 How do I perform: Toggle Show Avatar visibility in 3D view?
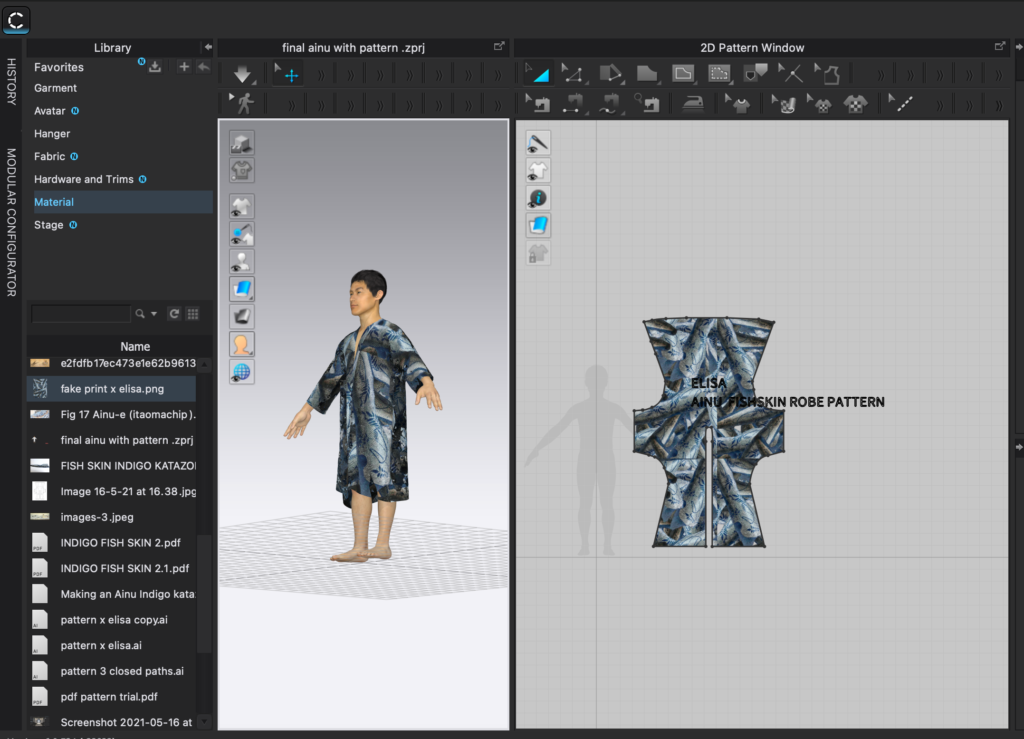point(241,262)
